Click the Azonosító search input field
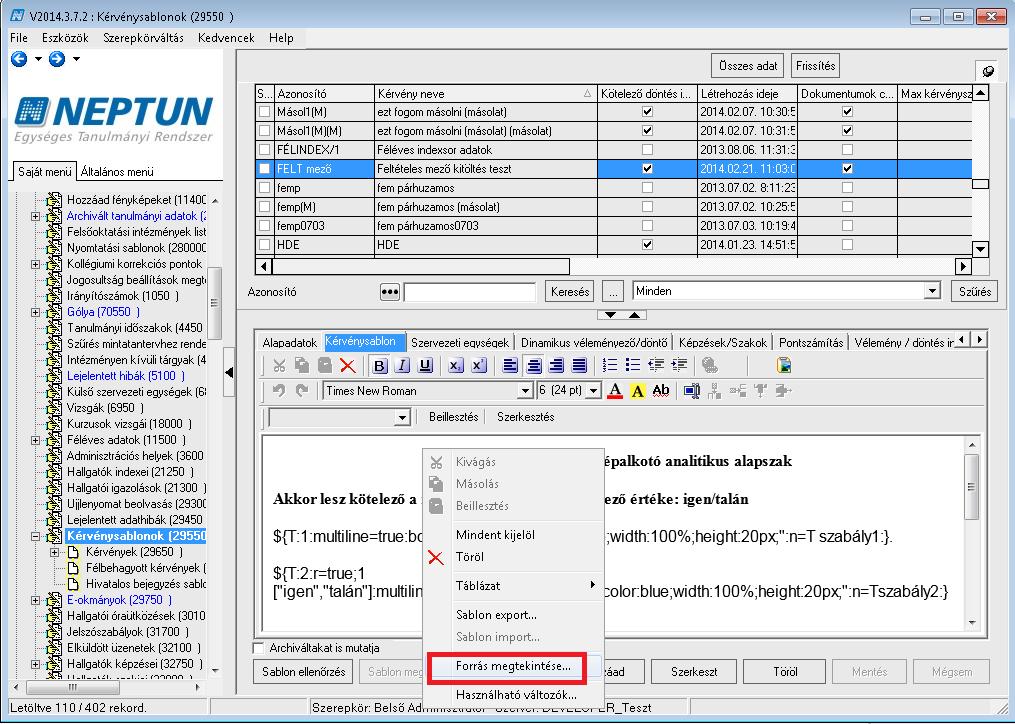 470,292
